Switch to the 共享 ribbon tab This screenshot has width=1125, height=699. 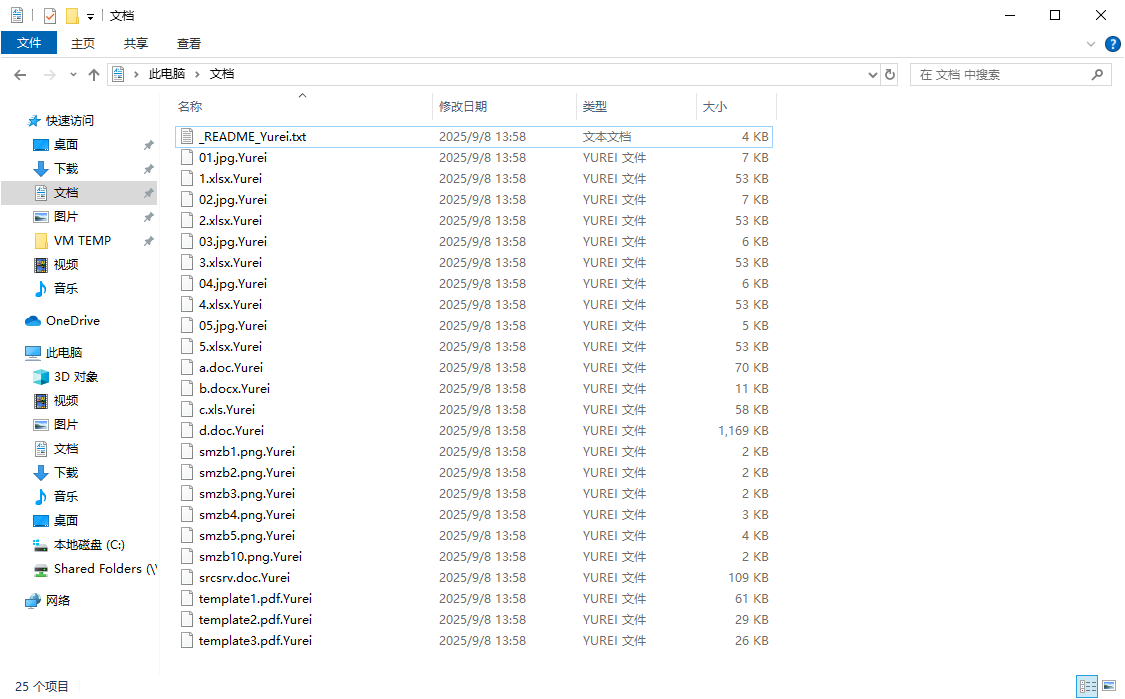tap(136, 43)
